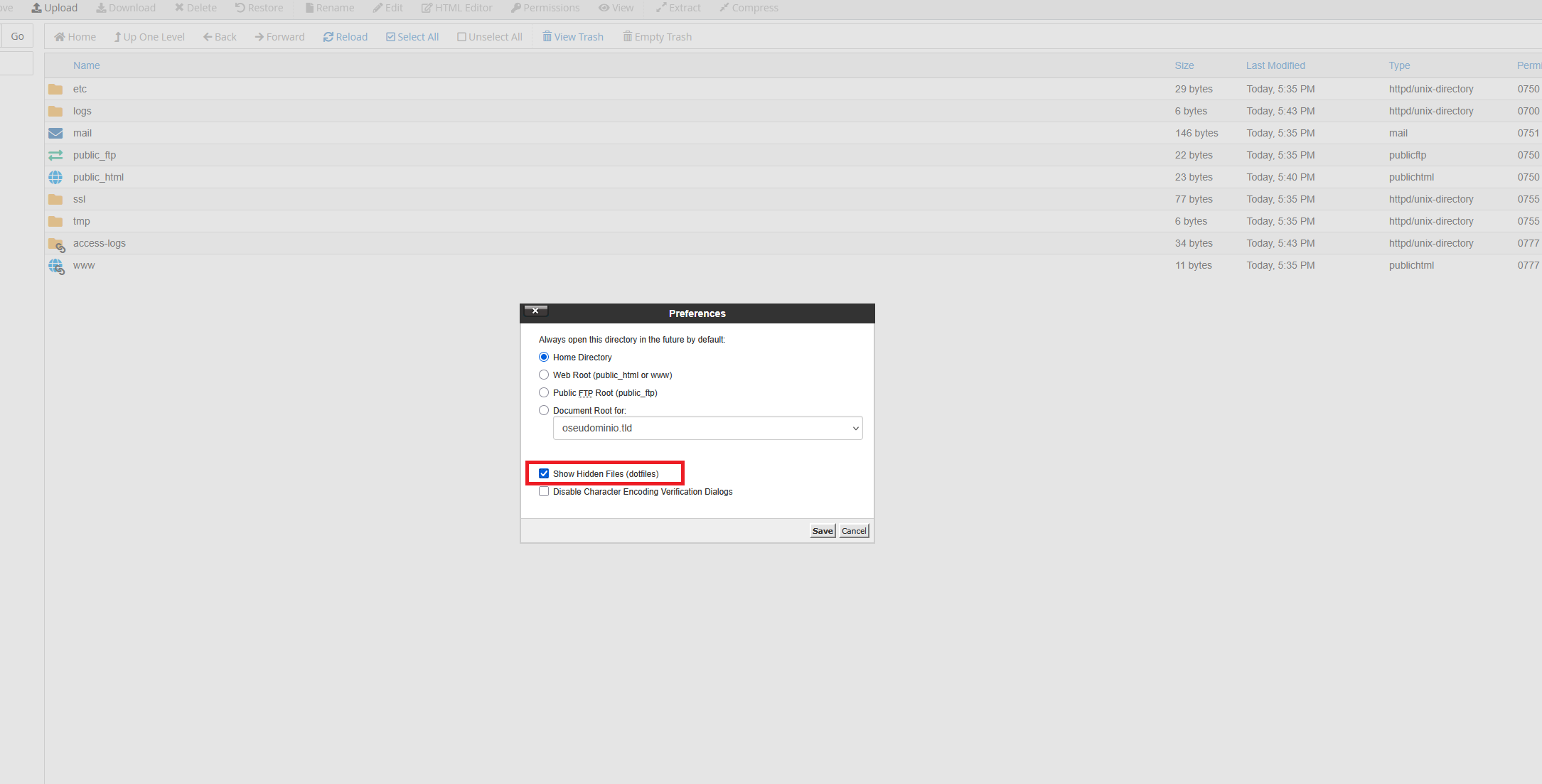This screenshot has height=784, width=1542.
Task: Cancel the Preferences dialog
Action: pos(854,531)
